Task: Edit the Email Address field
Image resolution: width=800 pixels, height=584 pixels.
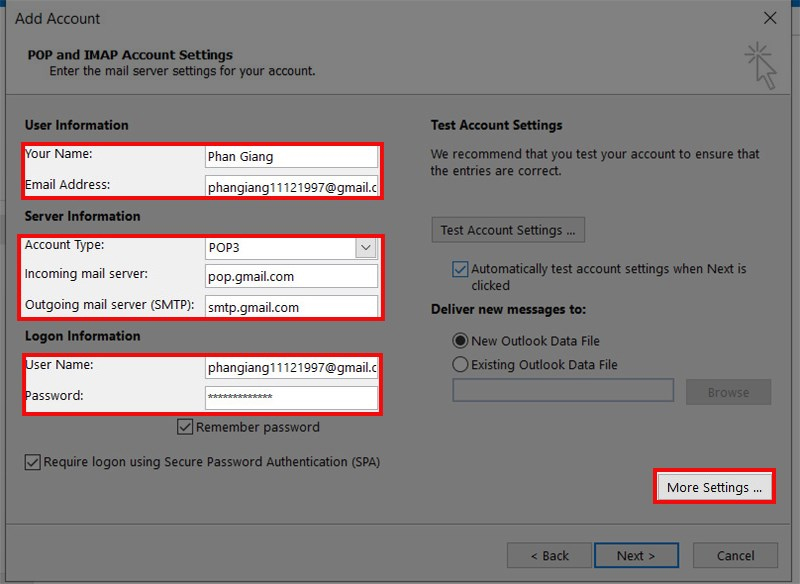Action: (290, 185)
